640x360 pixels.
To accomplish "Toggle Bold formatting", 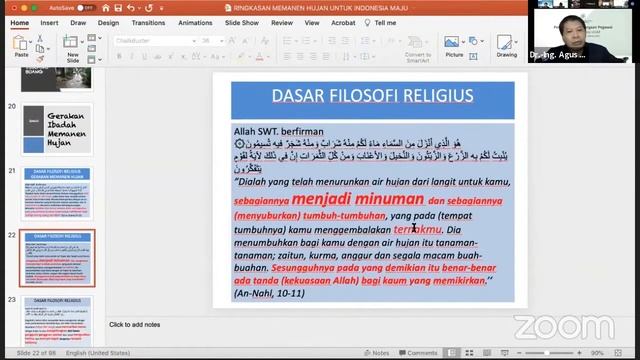I will [x=119, y=57].
